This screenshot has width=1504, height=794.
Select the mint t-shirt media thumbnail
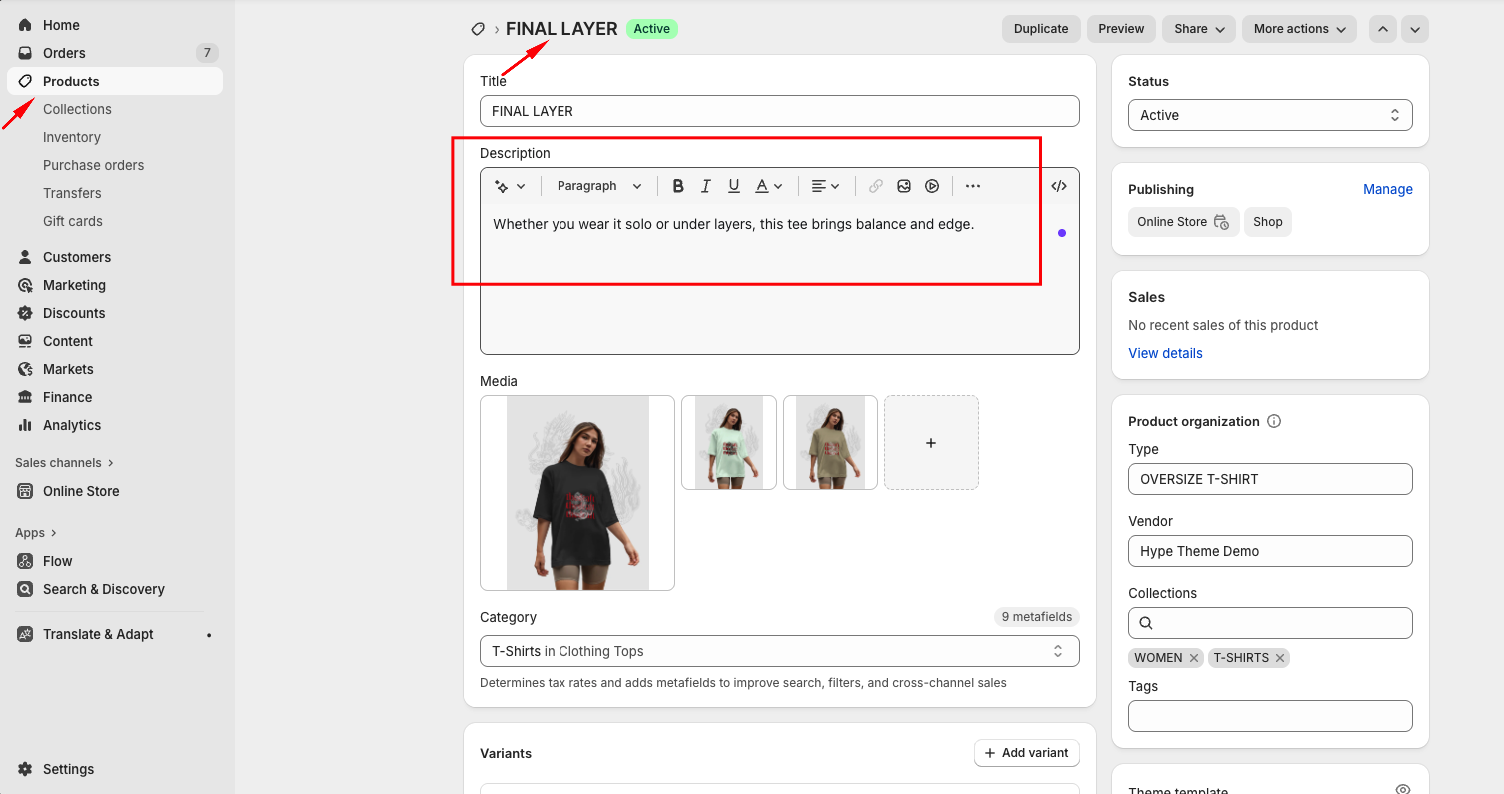pyautogui.click(x=729, y=442)
